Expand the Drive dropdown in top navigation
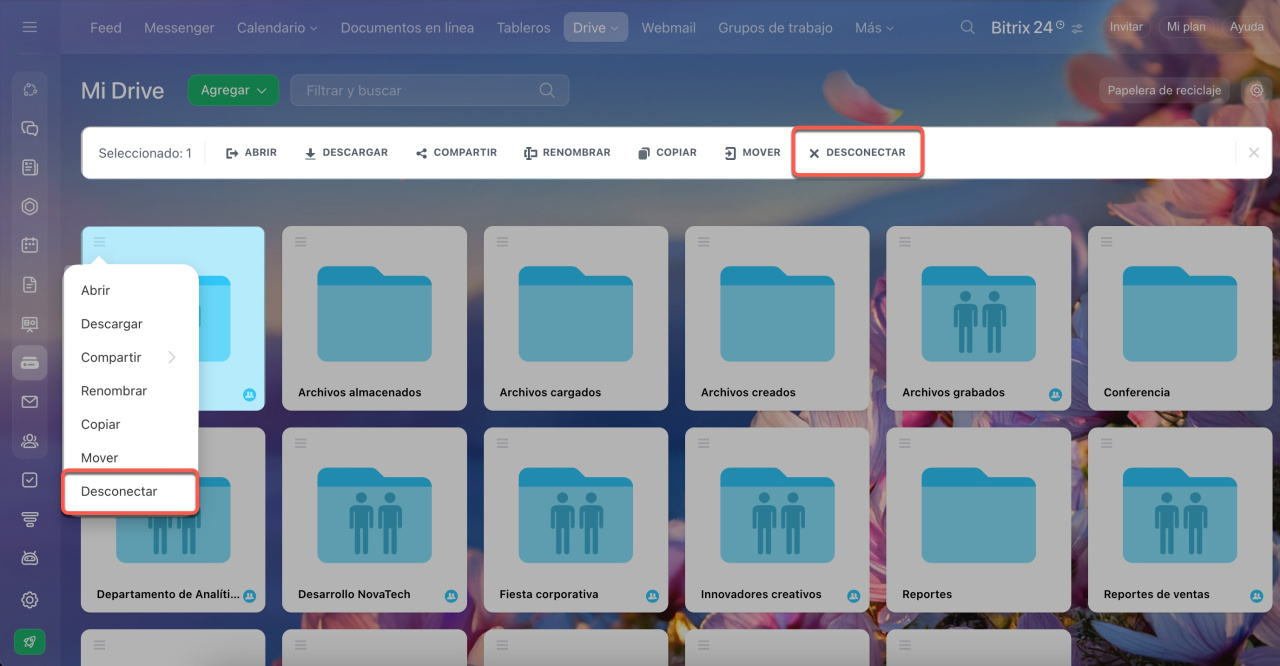Image resolution: width=1280 pixels, height=666 pixels. pyautogui.click(x=596, y=27)
